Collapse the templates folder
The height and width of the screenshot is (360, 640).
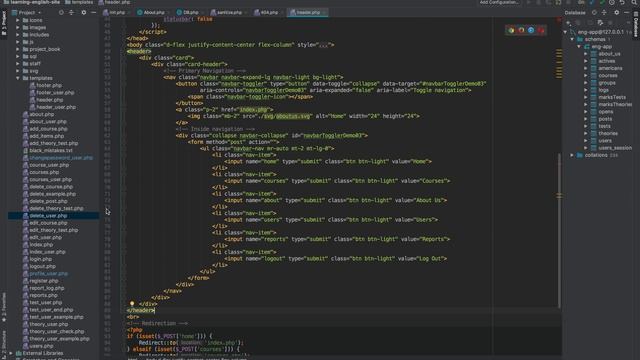[18, 78]
